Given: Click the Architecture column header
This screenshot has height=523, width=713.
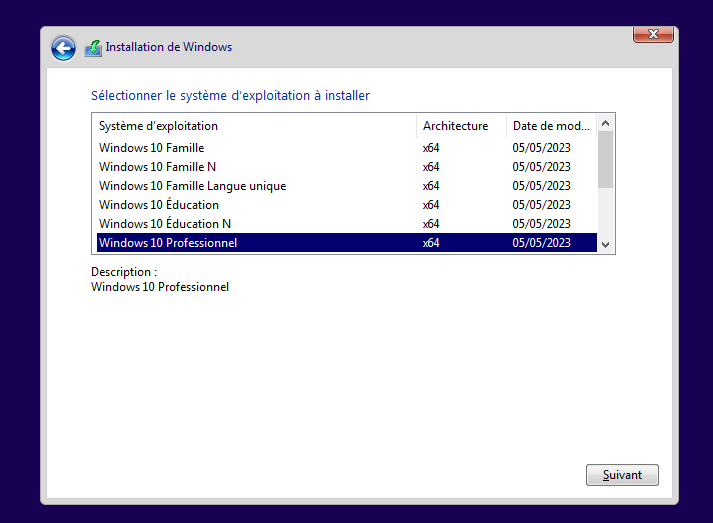Looking at the screenshot, I should 455,126.
